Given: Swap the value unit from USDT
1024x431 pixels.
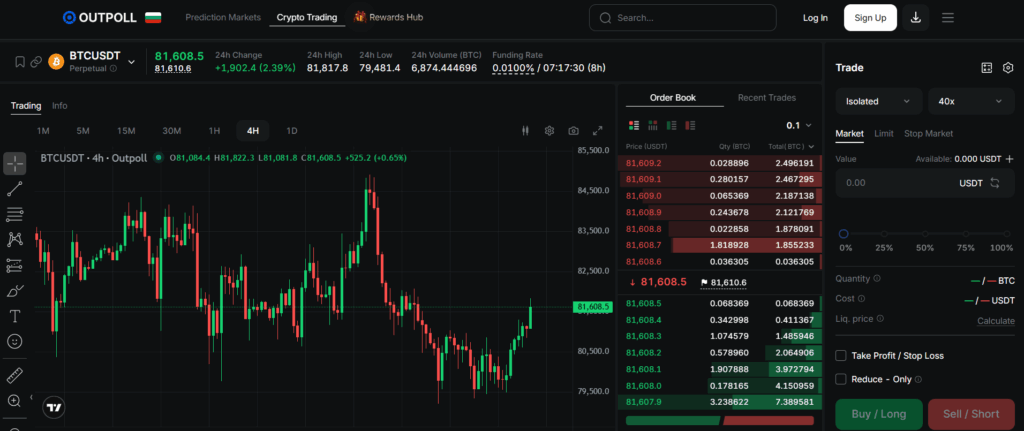Looking at the screenshot, I should coord(995,183).
